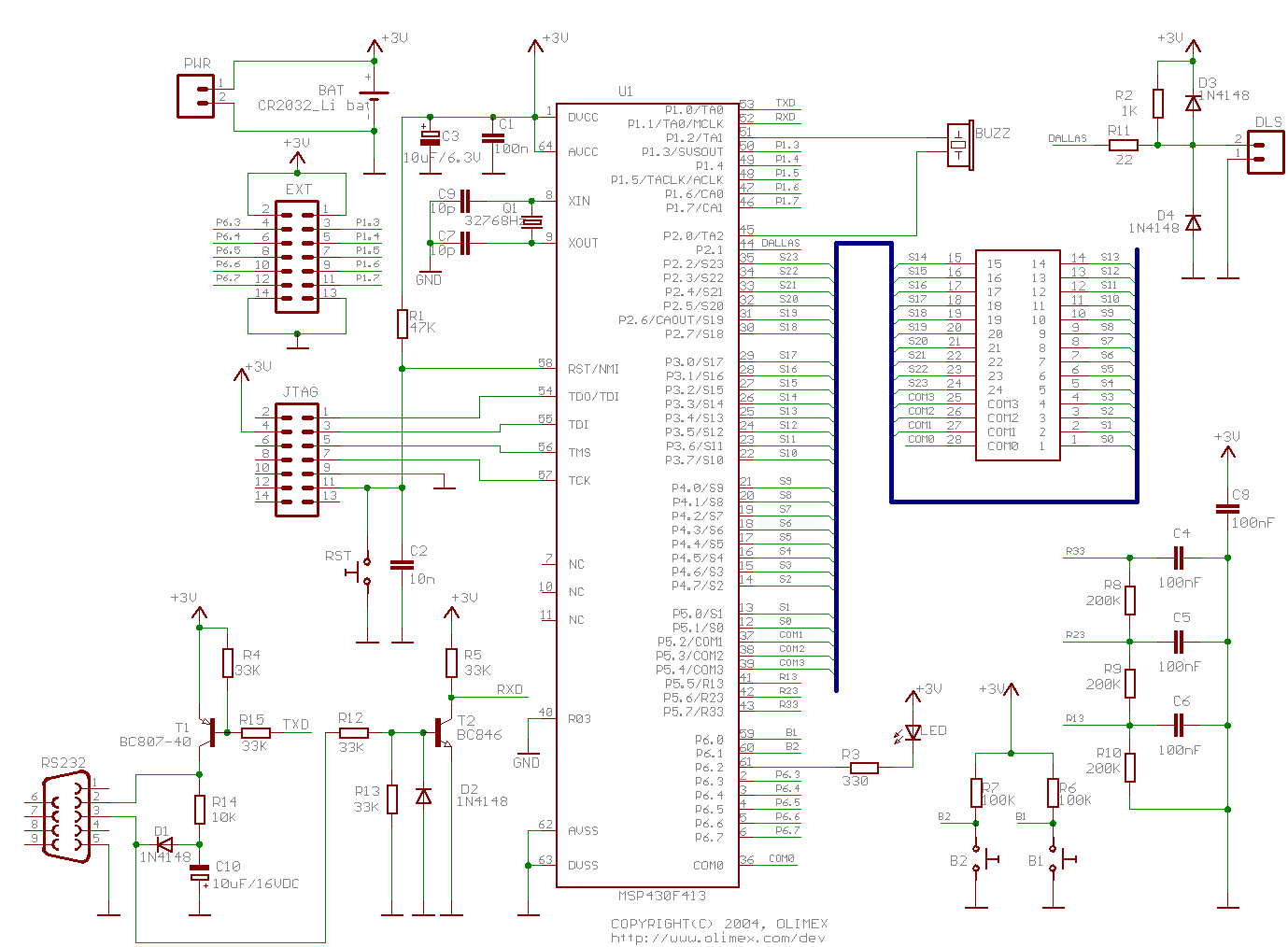Select the 'CR2032_Li bat' label
This screenshot has height=947, width=1288.
(315, 106)
